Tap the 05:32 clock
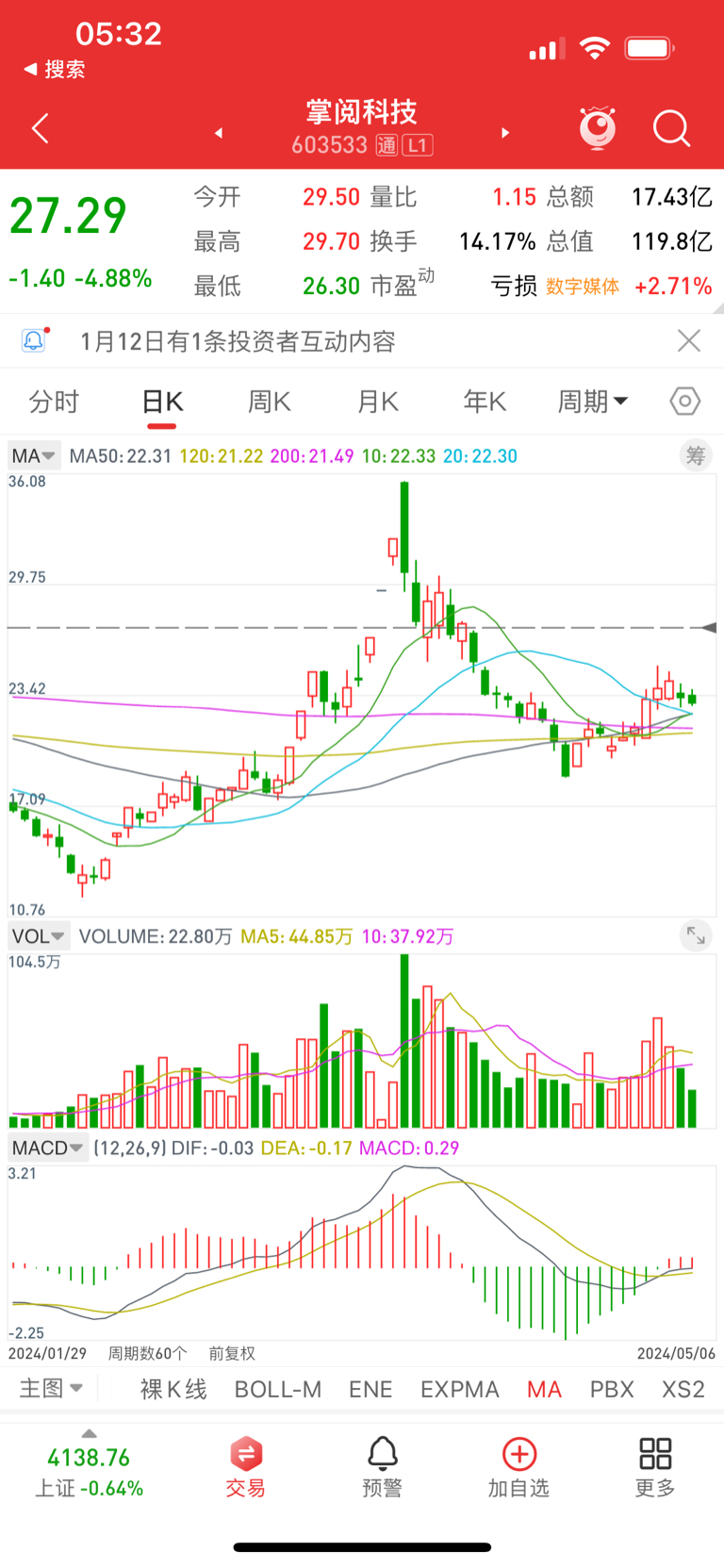The image size is (724, 1568). 119,34
